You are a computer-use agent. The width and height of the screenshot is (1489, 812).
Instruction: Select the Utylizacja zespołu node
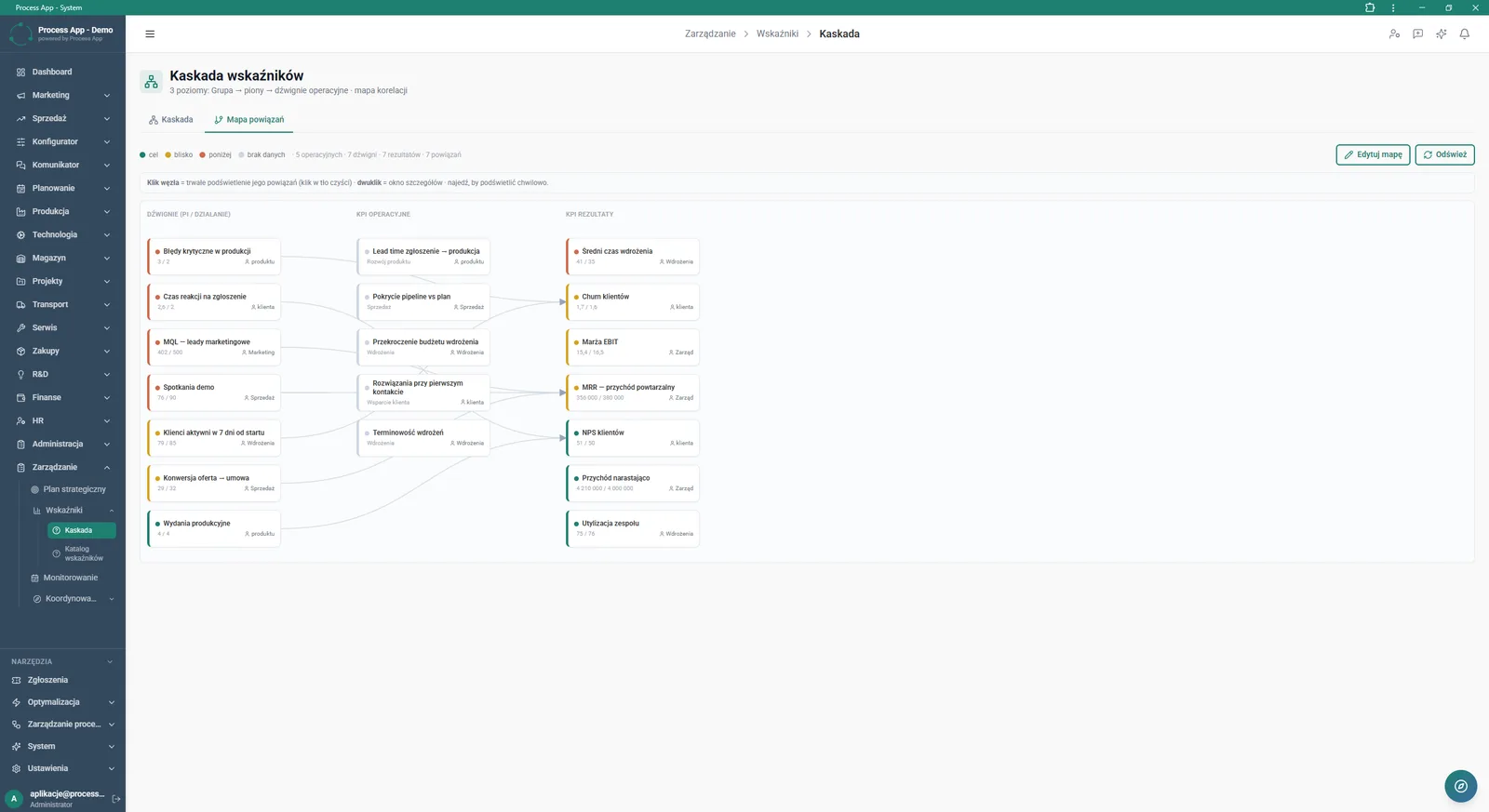(x=633, y=528)
